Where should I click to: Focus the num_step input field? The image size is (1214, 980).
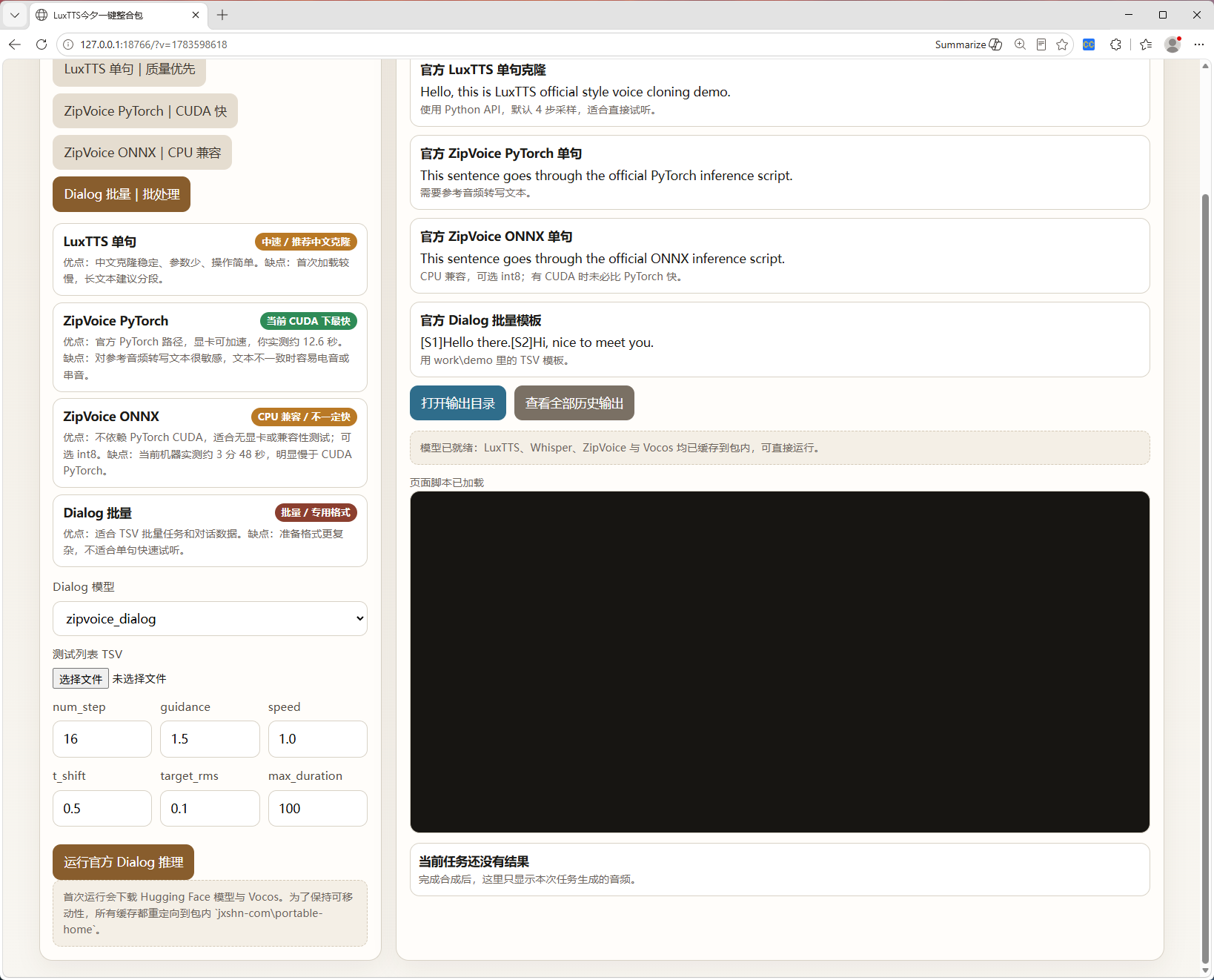(102, 739)
